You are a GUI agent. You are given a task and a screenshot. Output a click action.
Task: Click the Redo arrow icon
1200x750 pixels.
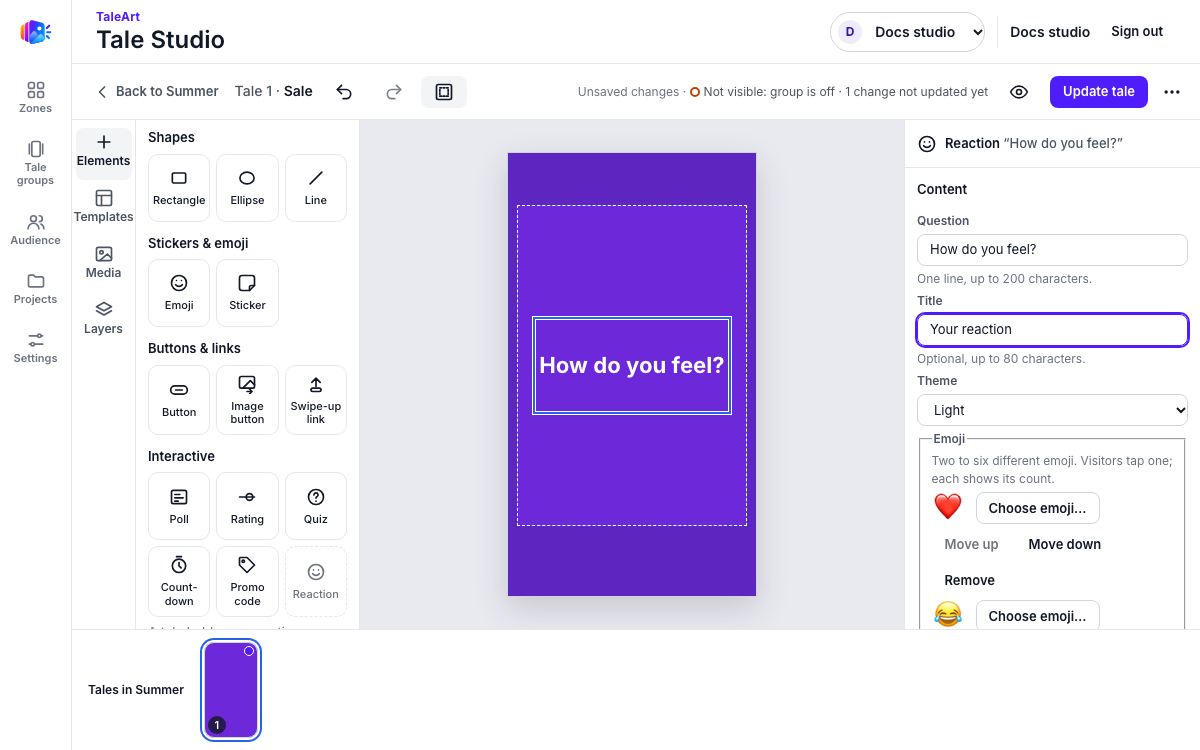[x=394, y=92]
